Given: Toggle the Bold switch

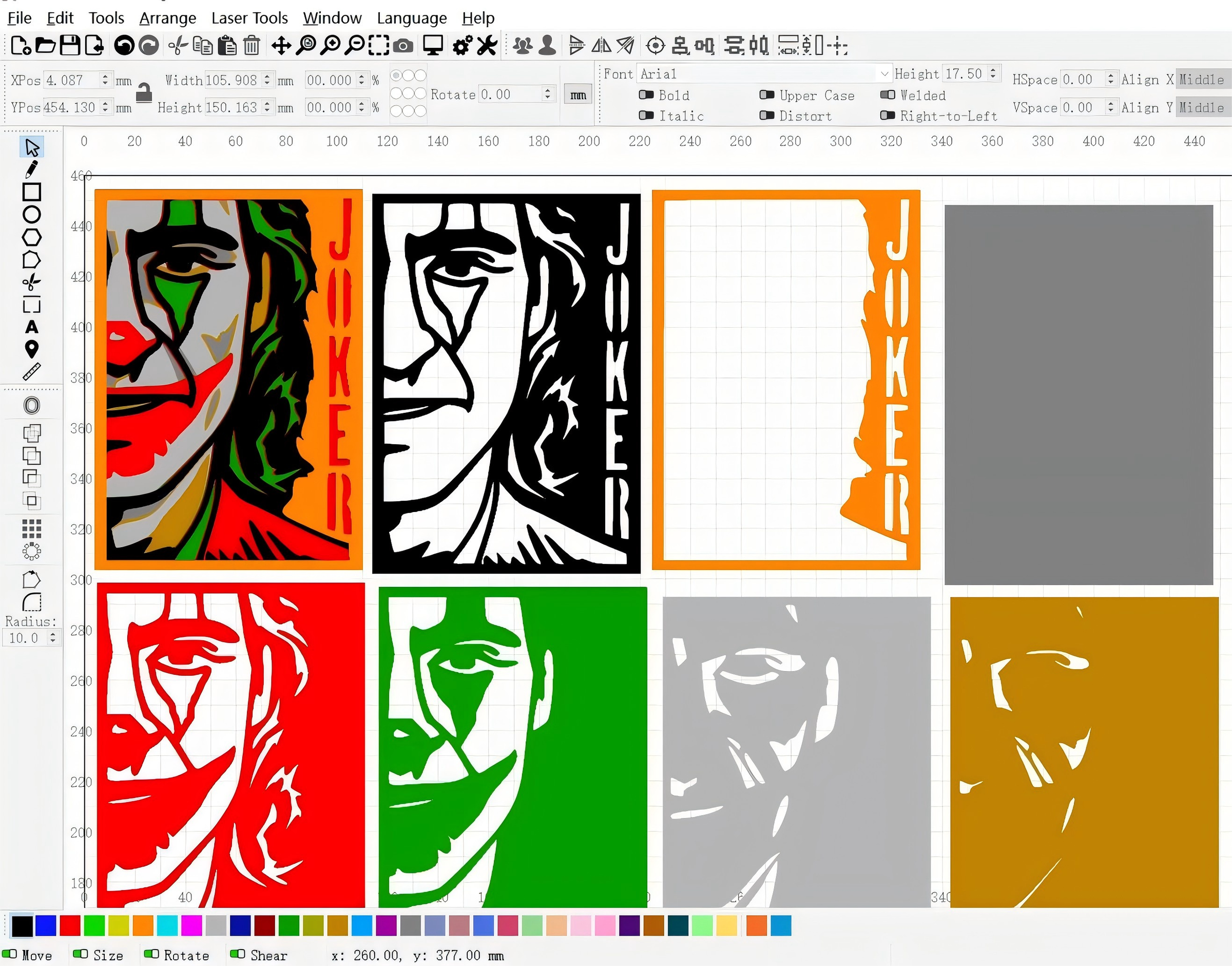Looking at the screenshot, I should 646,94.
